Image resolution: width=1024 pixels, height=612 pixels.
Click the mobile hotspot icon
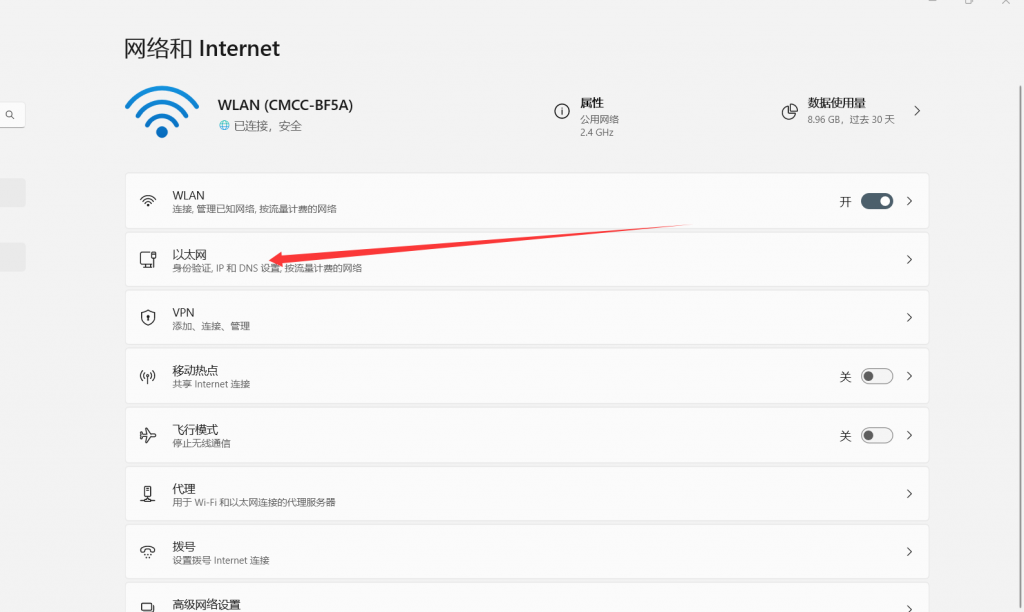pyautogui.click(x=148, y=377)
